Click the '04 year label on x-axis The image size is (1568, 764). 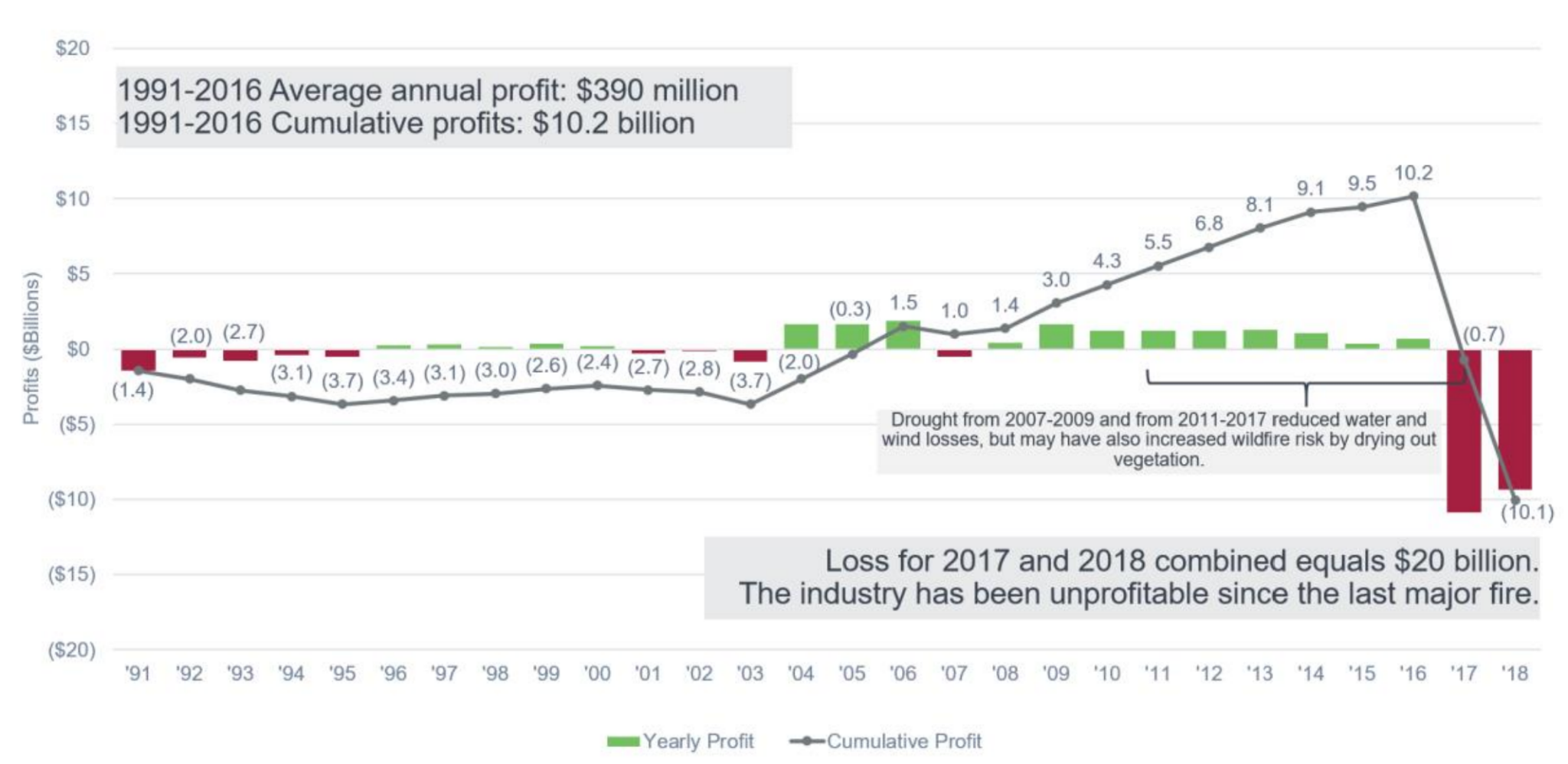click(x=801, y=674)
